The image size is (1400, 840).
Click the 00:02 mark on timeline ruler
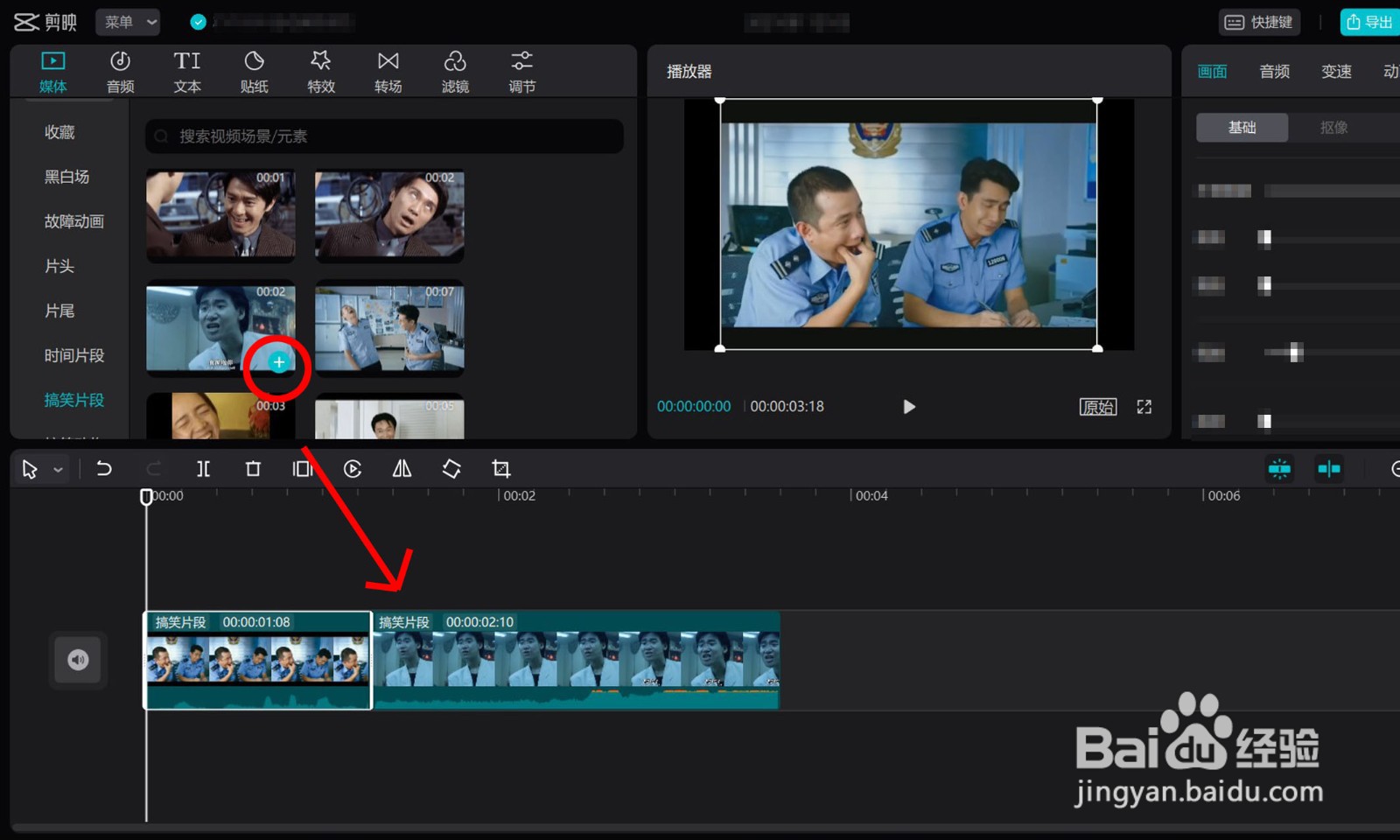click(519, 496)
